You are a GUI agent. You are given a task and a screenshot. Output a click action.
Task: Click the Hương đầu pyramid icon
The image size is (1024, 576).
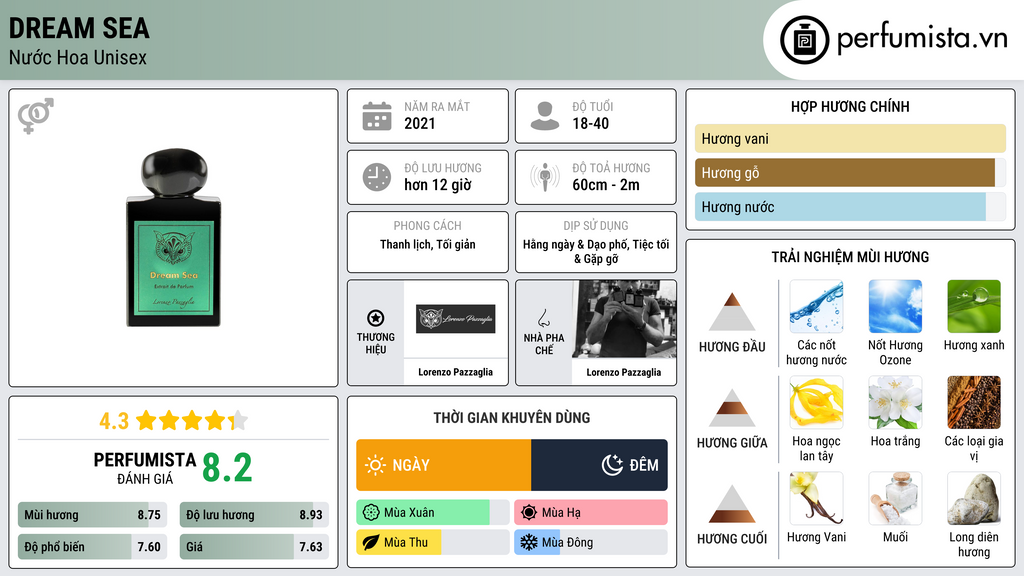(x=732, y=312)
